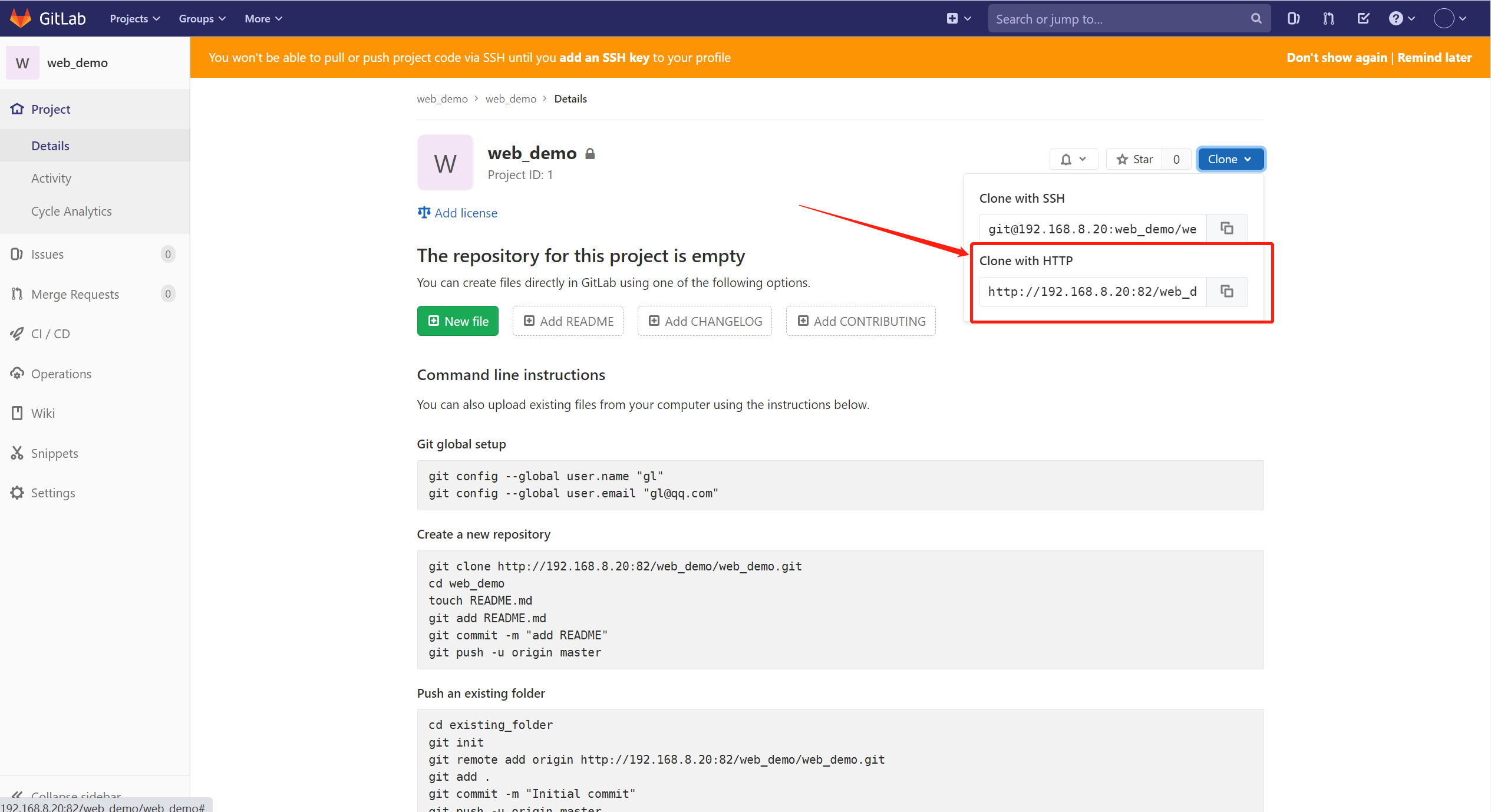Open CI / CD in the sidebar
The image size is (1491, 812).
pos(95,334)
